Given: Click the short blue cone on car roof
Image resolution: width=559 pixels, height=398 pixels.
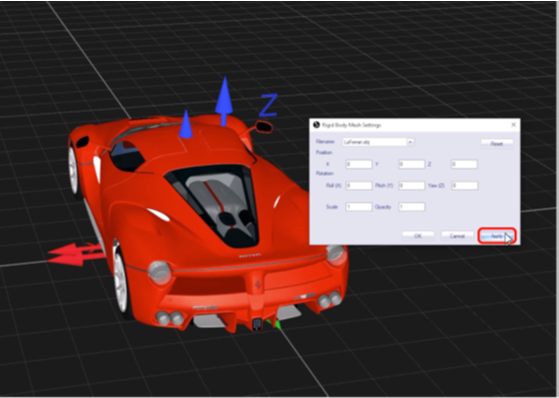Looking at the screenshot, I should (x=186, y=124).
